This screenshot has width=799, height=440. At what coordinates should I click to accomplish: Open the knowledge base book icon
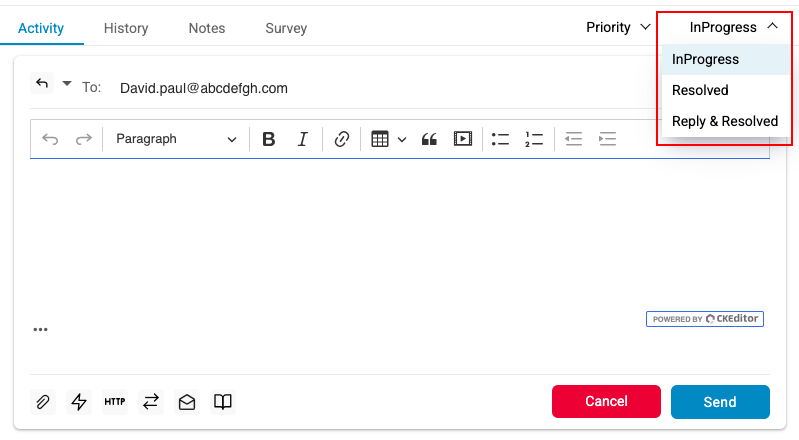[x=223, y=402]
